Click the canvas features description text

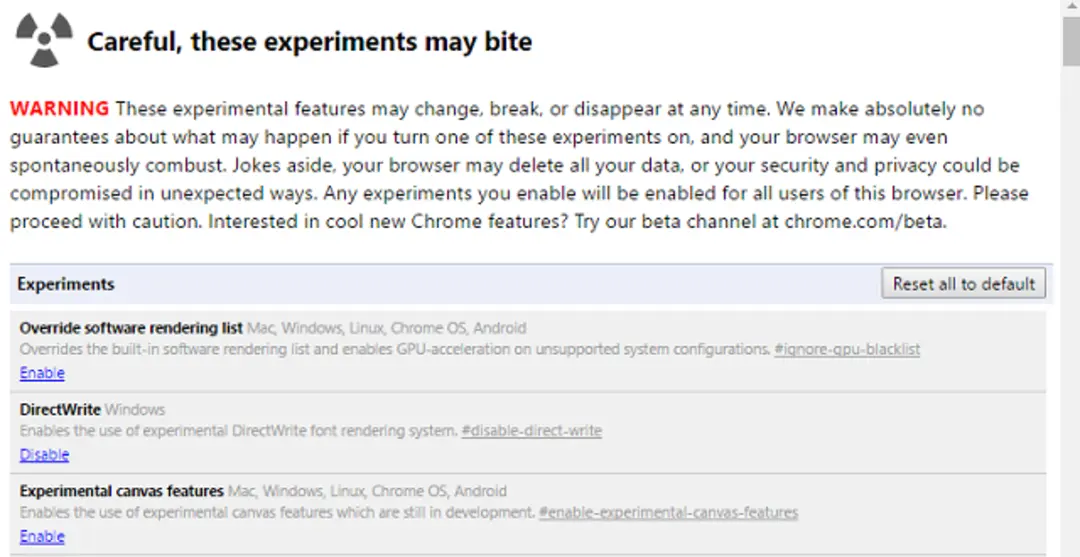278,512
